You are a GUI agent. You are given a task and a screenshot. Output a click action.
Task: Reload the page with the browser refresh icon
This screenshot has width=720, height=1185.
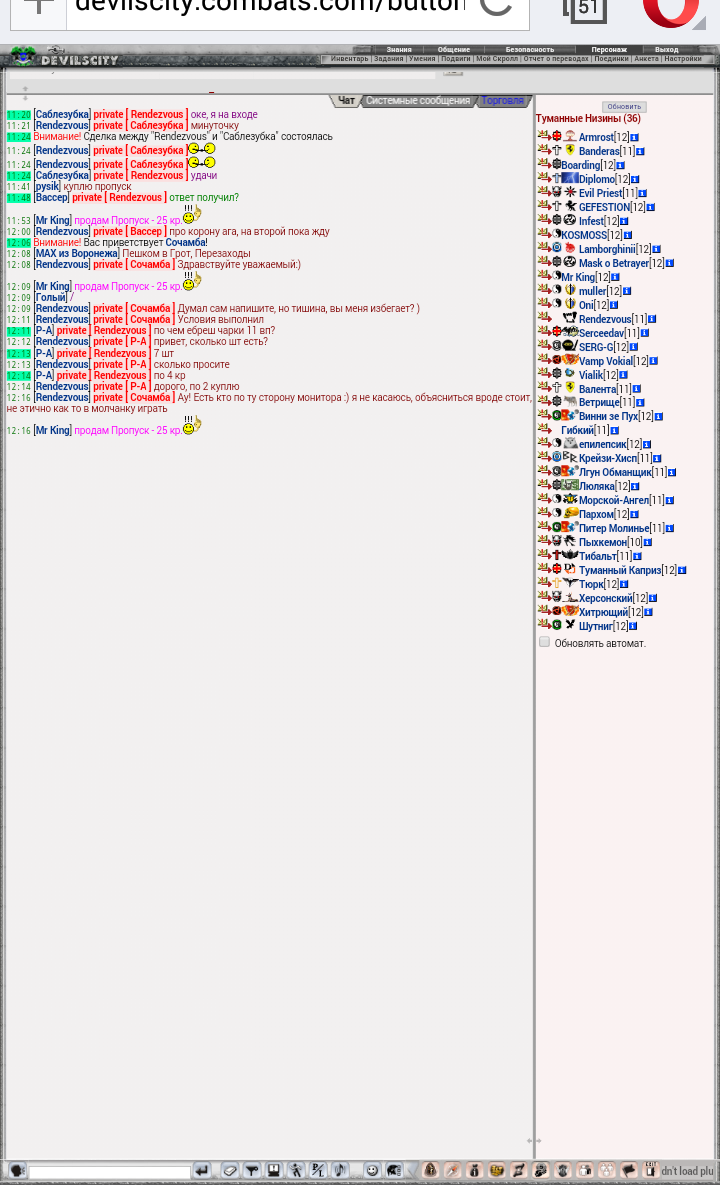click(496, 10)
